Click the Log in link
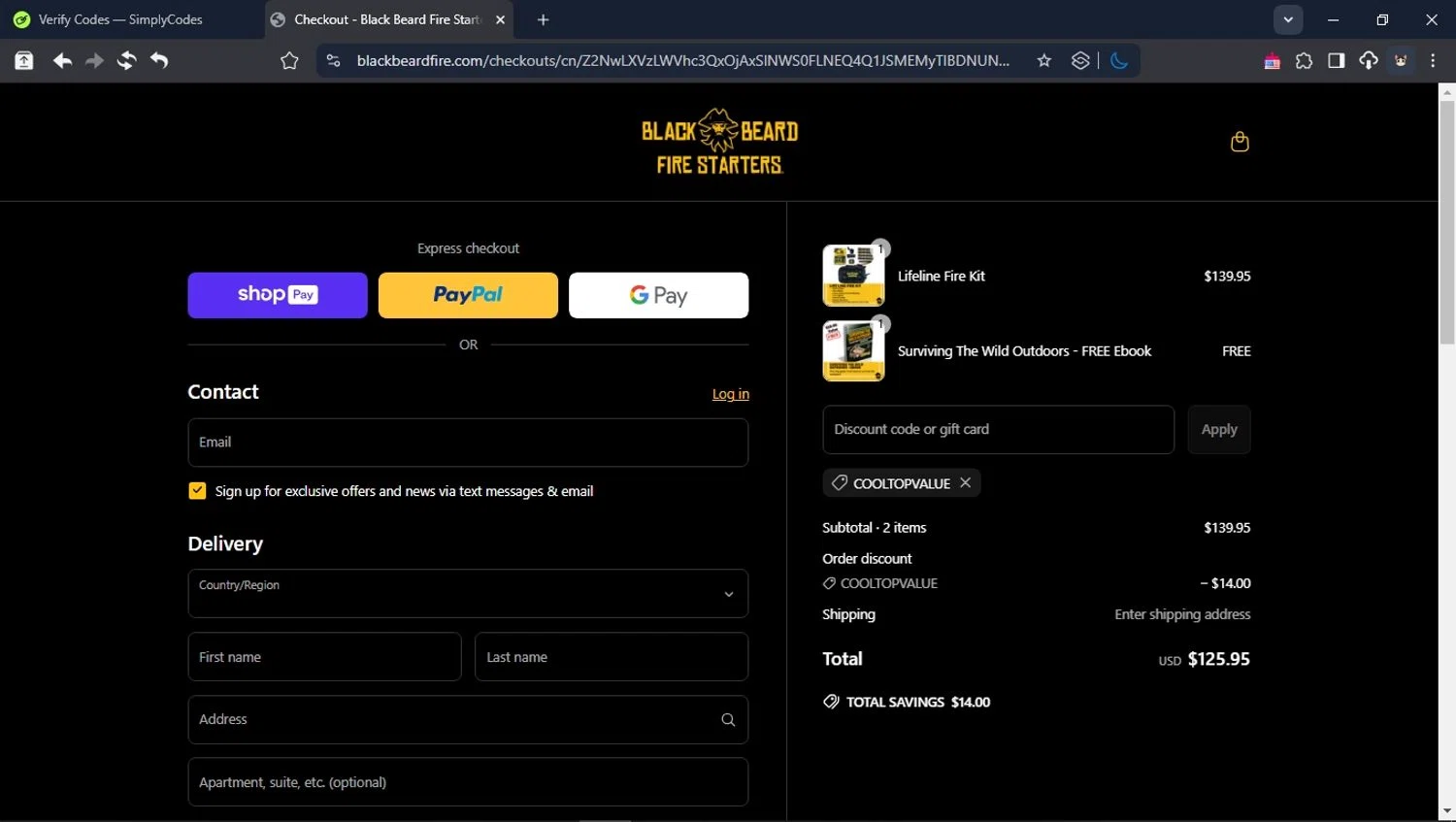 coord(731,394)
